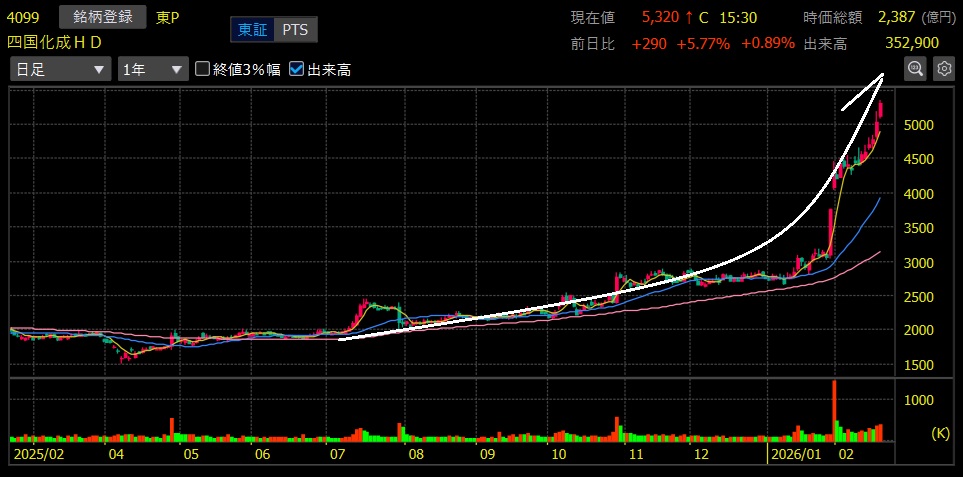Expand the 日足 timeframe dropdown

60,69
